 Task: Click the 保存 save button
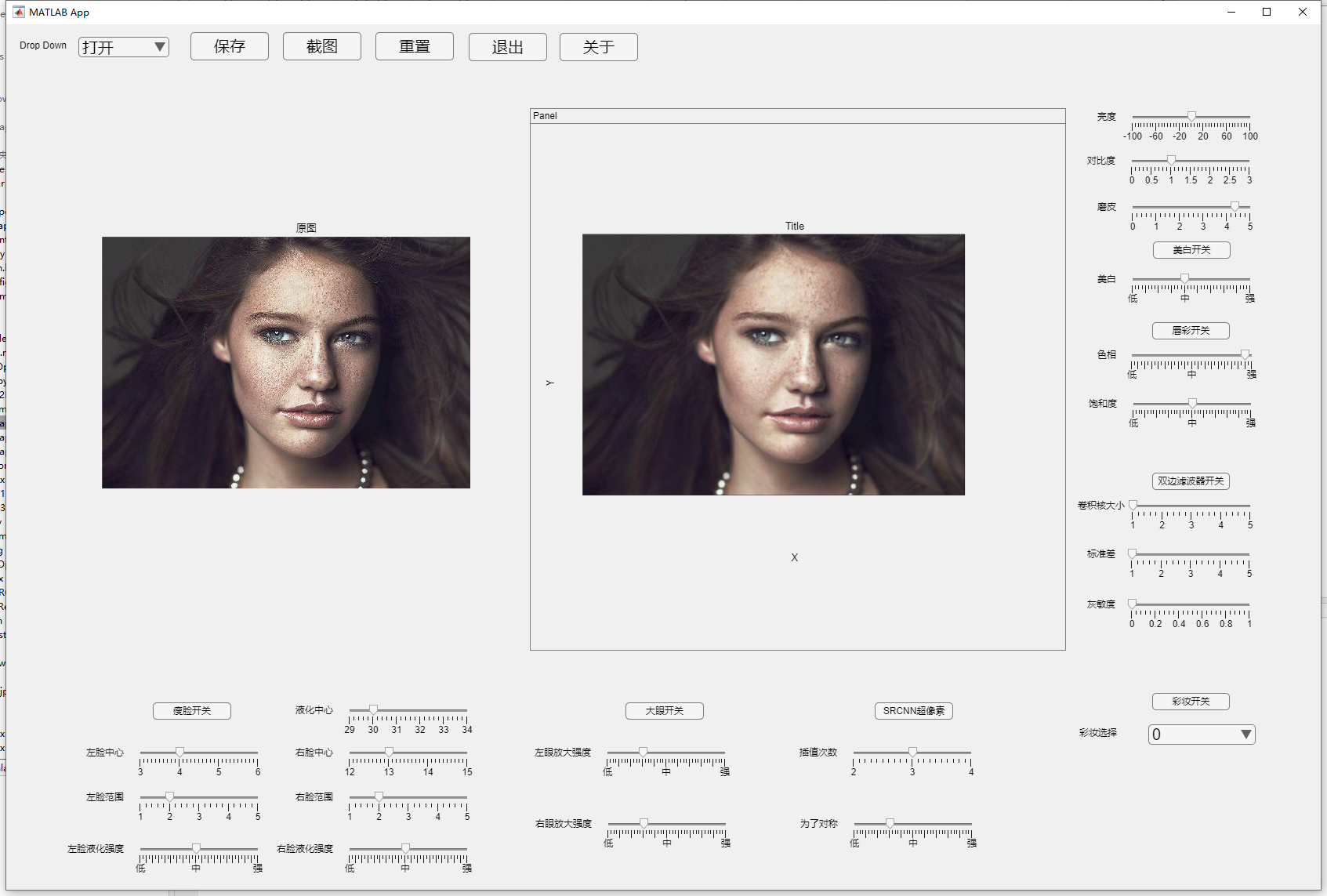click(230, 46)
